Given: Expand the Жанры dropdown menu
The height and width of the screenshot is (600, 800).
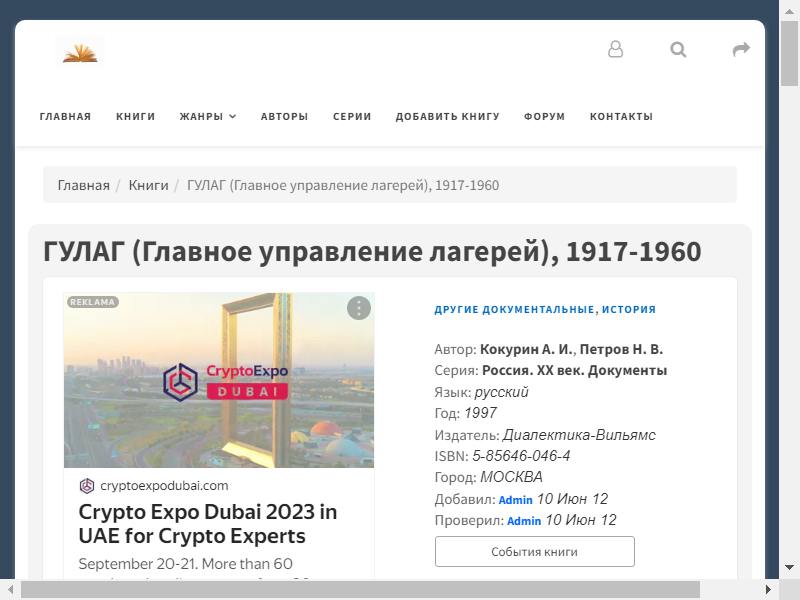Looking at the screenshot, I should (x=208, y=116).
